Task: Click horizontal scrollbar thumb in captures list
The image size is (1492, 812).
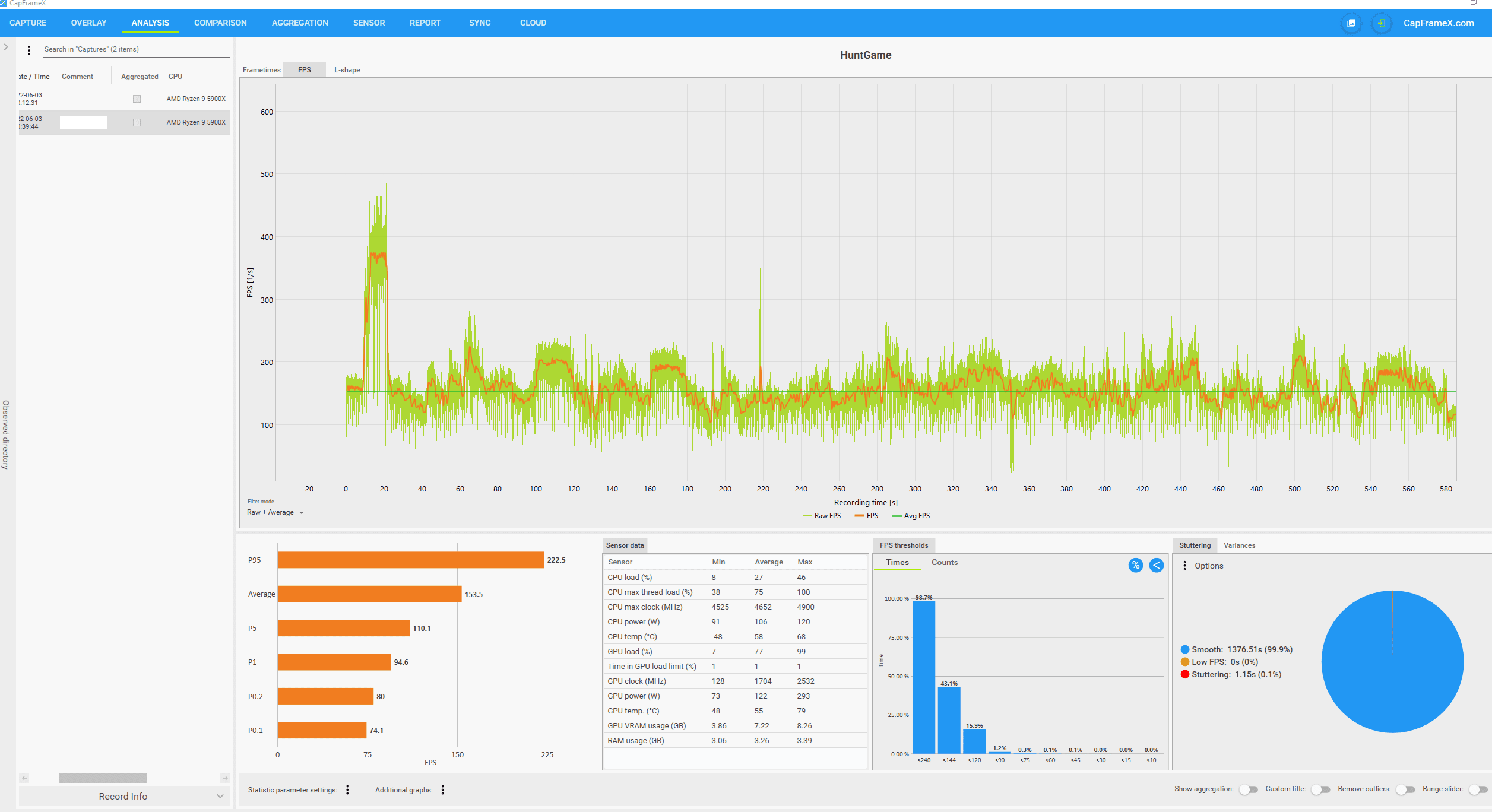Action: click(103, 778)
